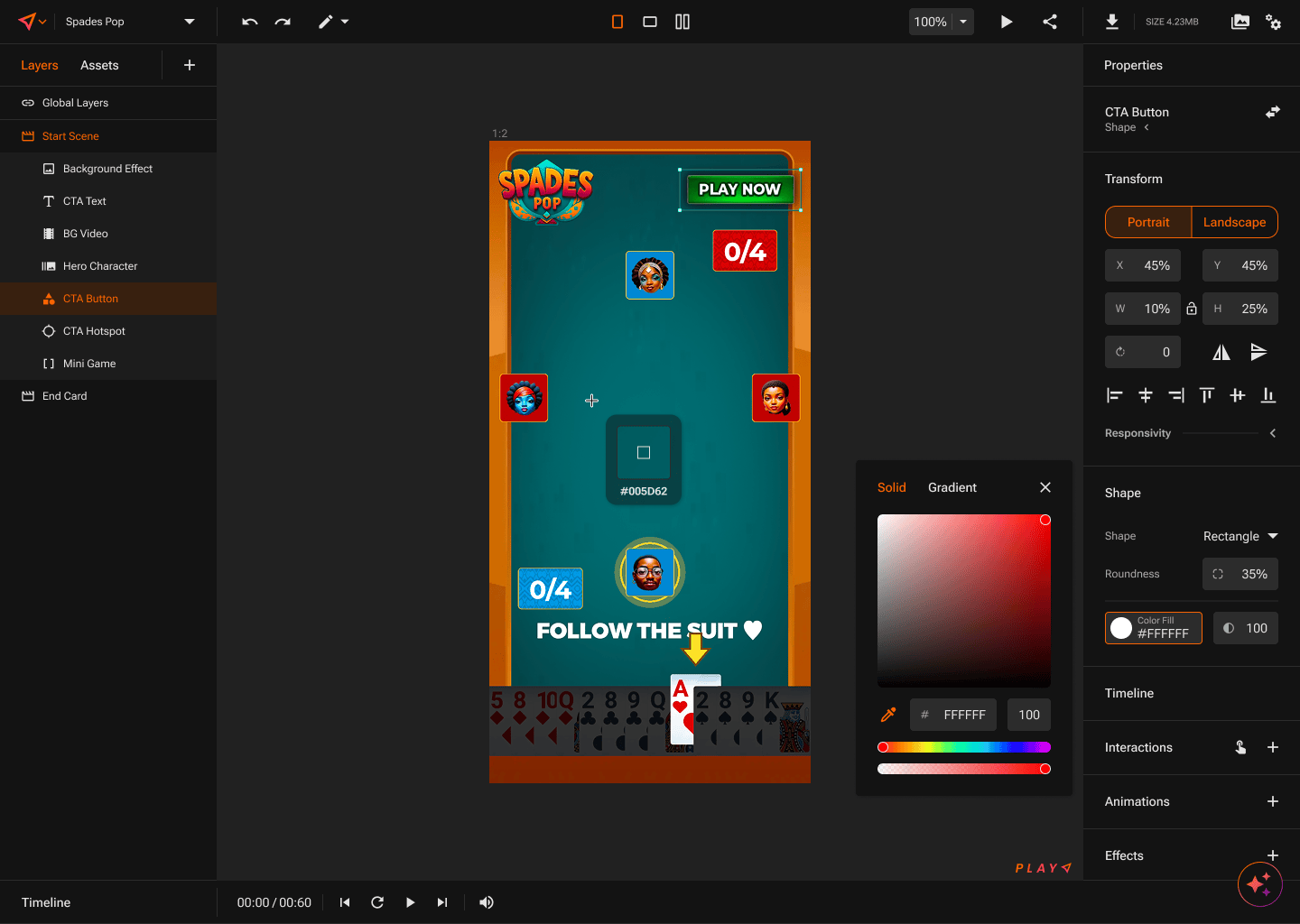1300x924 pixels.
Task: Add a new layer with plus icon
Action: pyautogui.click(x=190, y=65)
